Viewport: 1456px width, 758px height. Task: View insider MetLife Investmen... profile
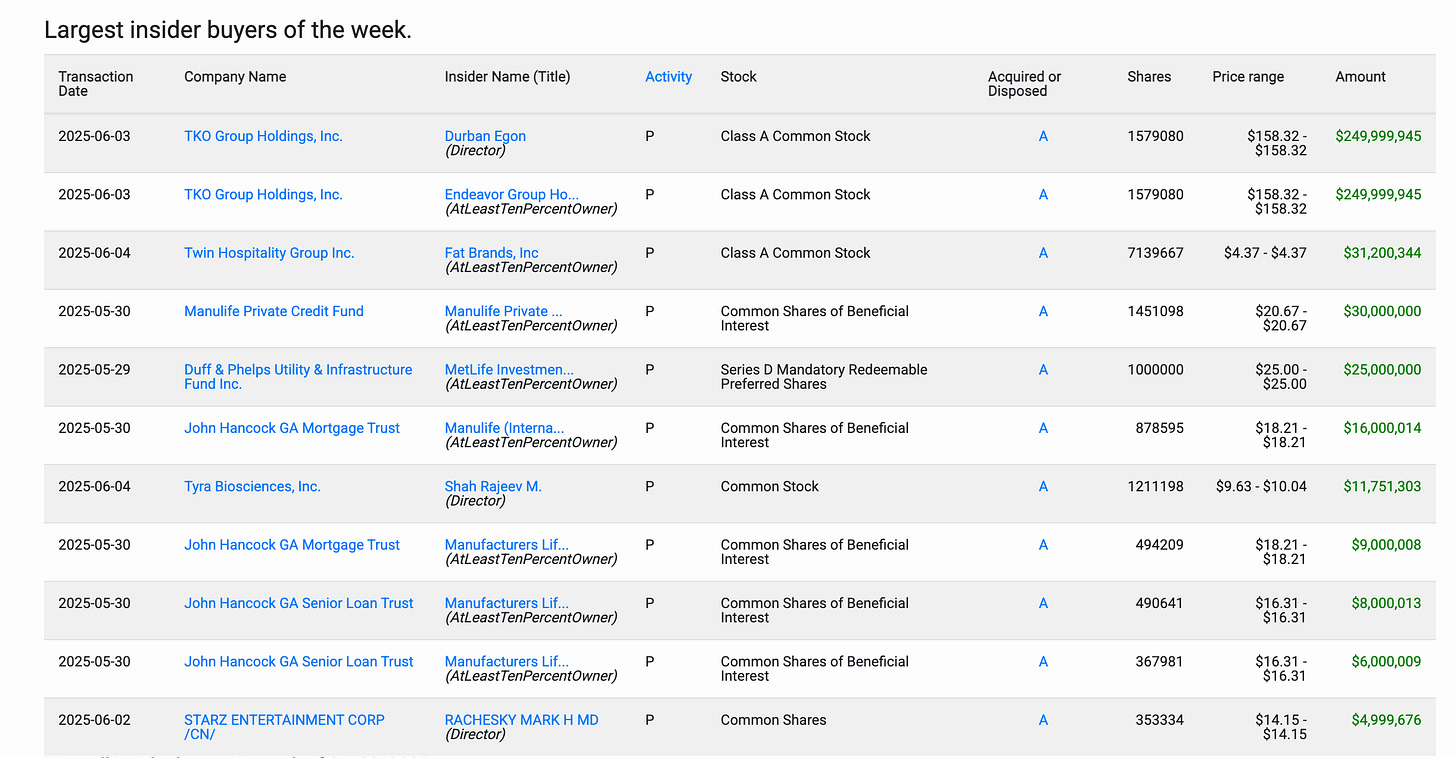(509, 370)
